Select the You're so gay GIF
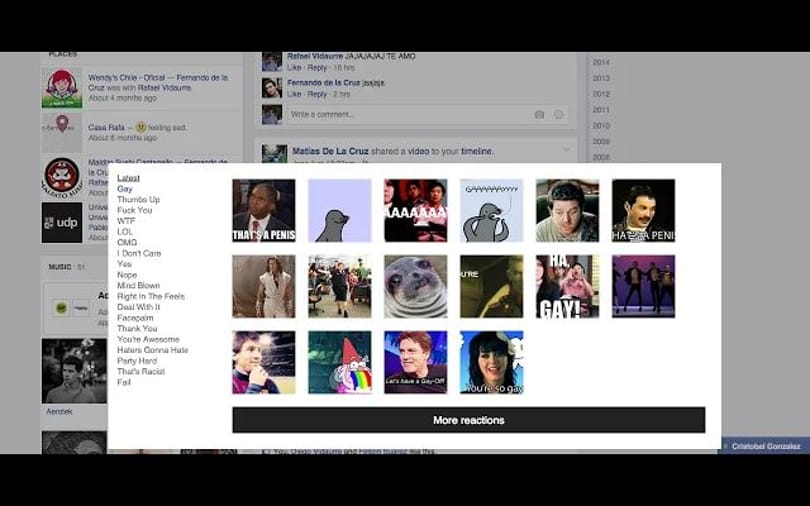810x506 pixels. [491, 362]
